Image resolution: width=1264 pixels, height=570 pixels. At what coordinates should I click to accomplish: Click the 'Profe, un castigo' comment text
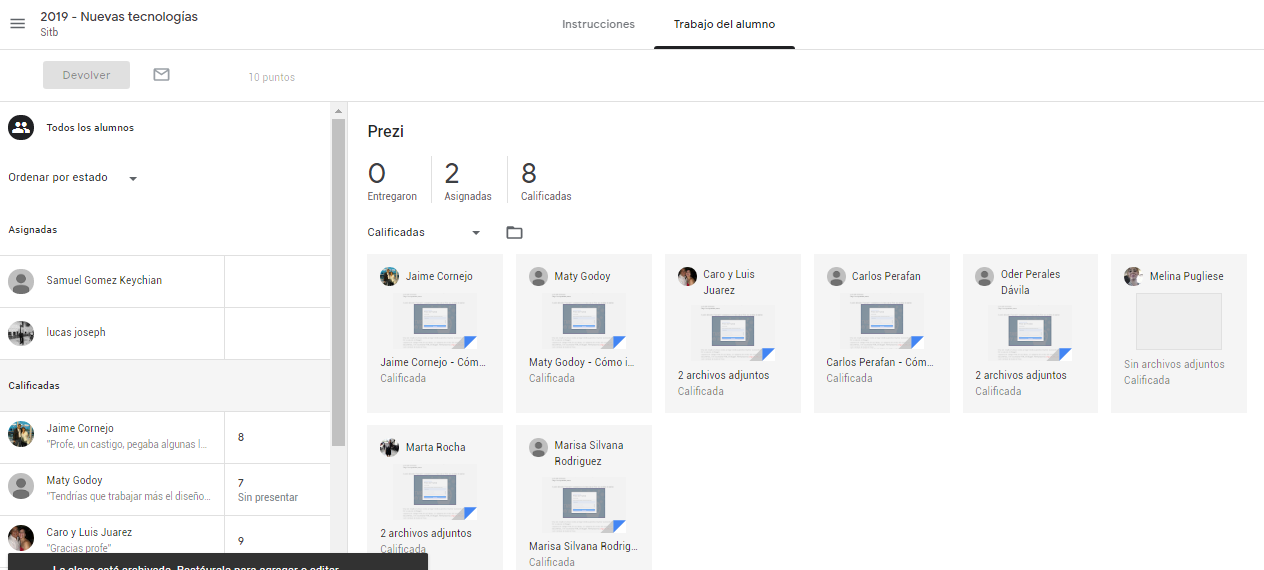pyautogui.click(x=127, y=444)
